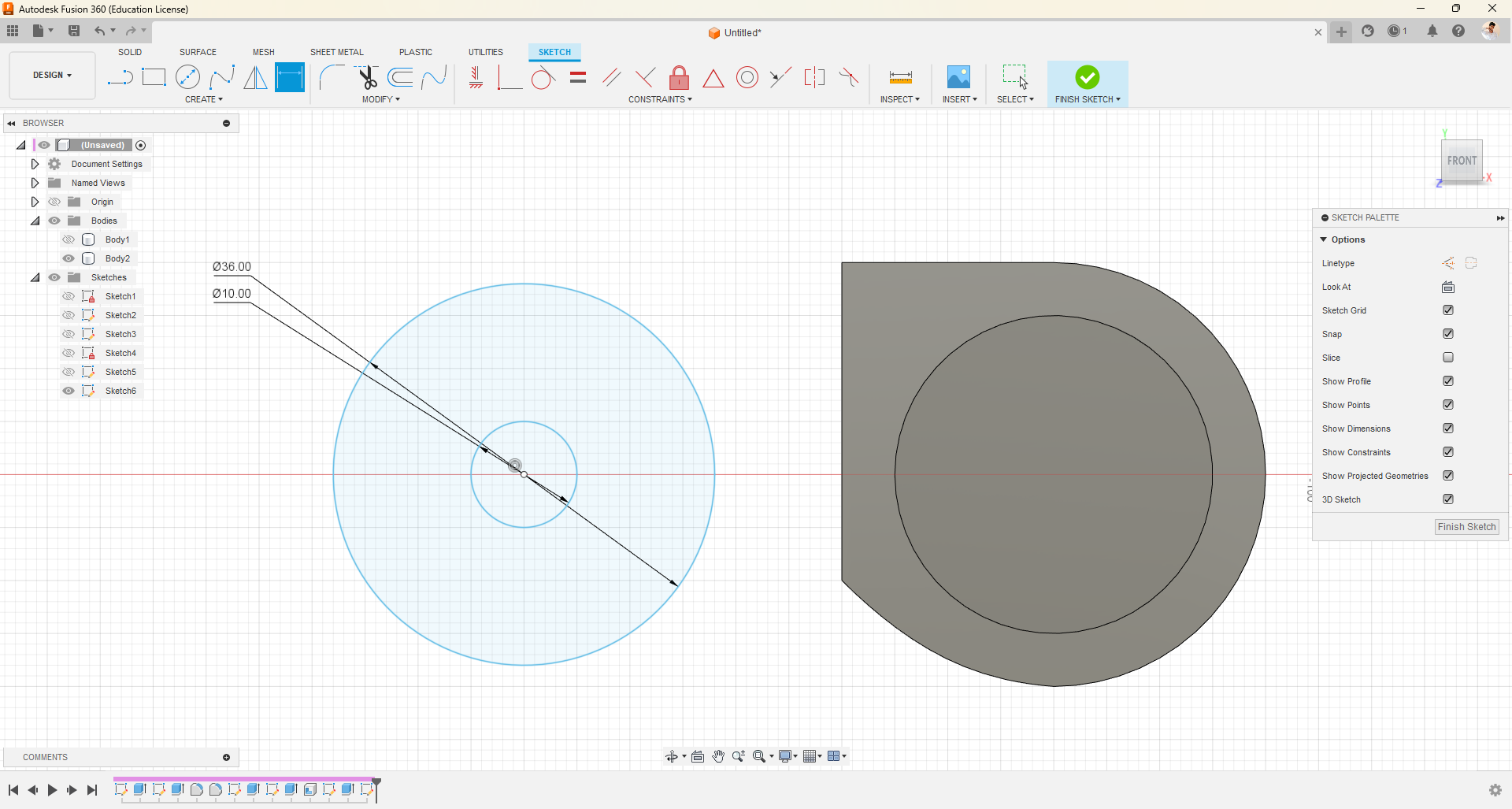
Task: Apply the Concentric constraint
Action: point(747,77)
